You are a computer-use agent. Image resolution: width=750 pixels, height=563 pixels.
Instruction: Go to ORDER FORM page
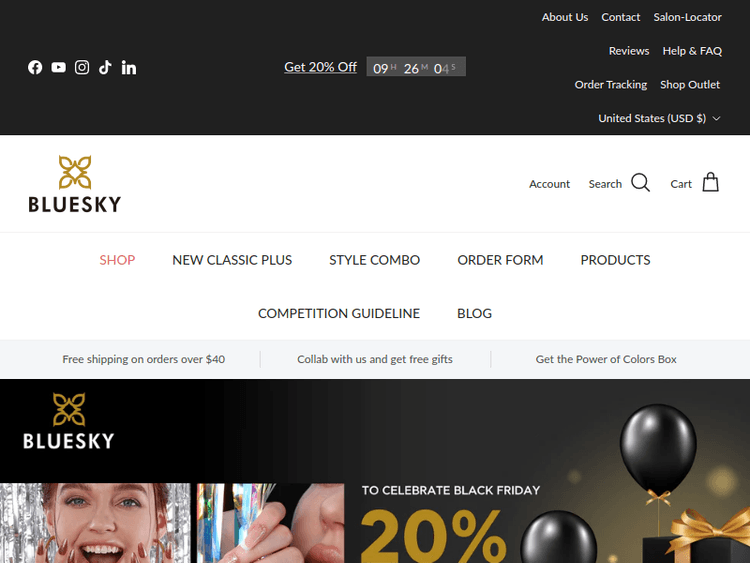(500, 260)
